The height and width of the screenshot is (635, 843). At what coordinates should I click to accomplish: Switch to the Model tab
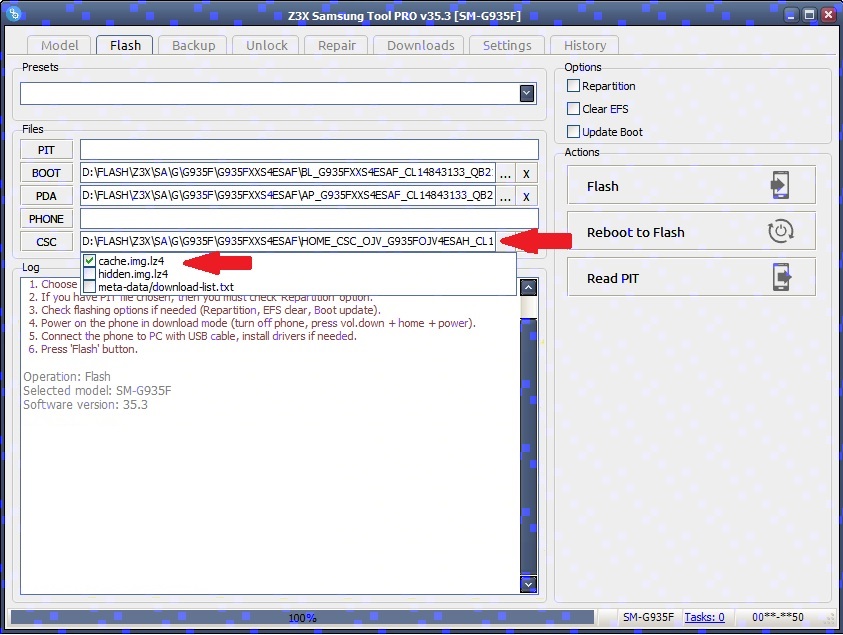point(60,45)
